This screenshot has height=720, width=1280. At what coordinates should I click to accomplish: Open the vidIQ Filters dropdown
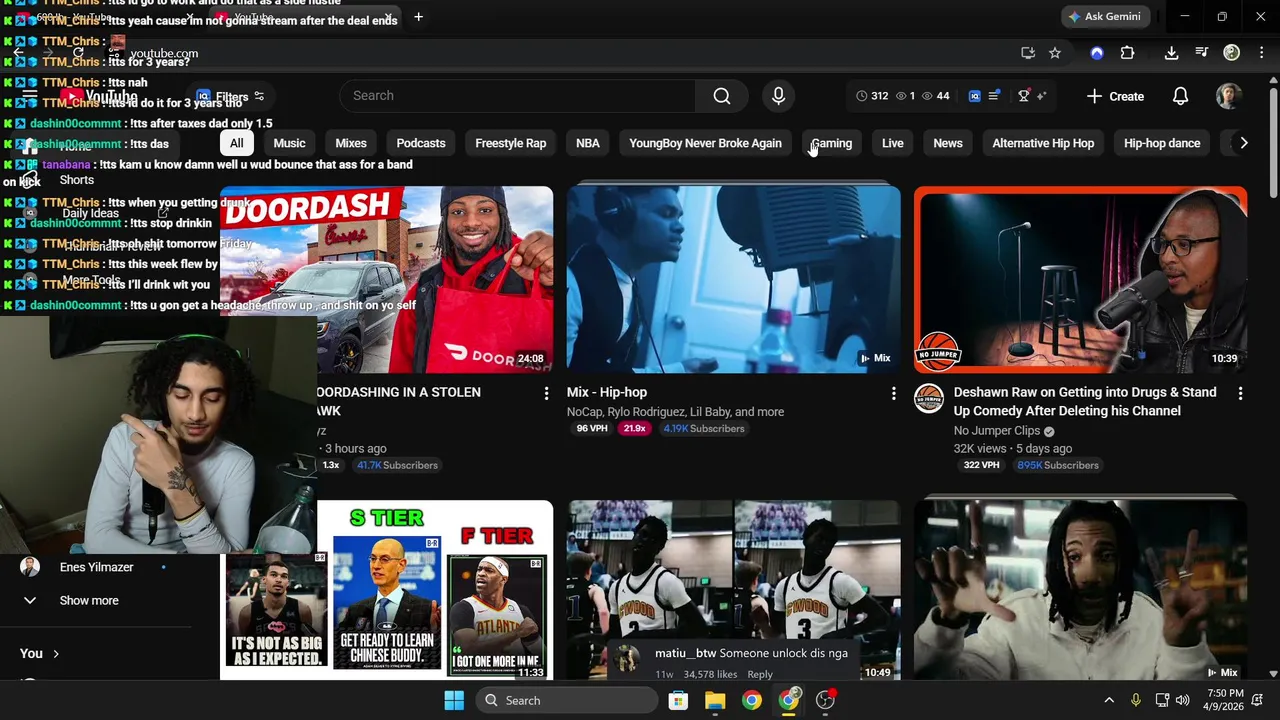pyautogui.click(x=231, y=97)
